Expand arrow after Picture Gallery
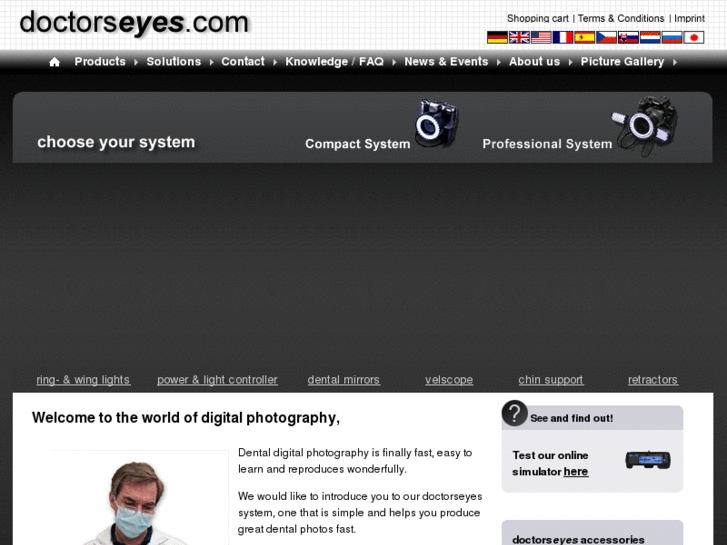The height and width of the screenshot is (545, 727). pyautogui.click(x=675, y=62)
